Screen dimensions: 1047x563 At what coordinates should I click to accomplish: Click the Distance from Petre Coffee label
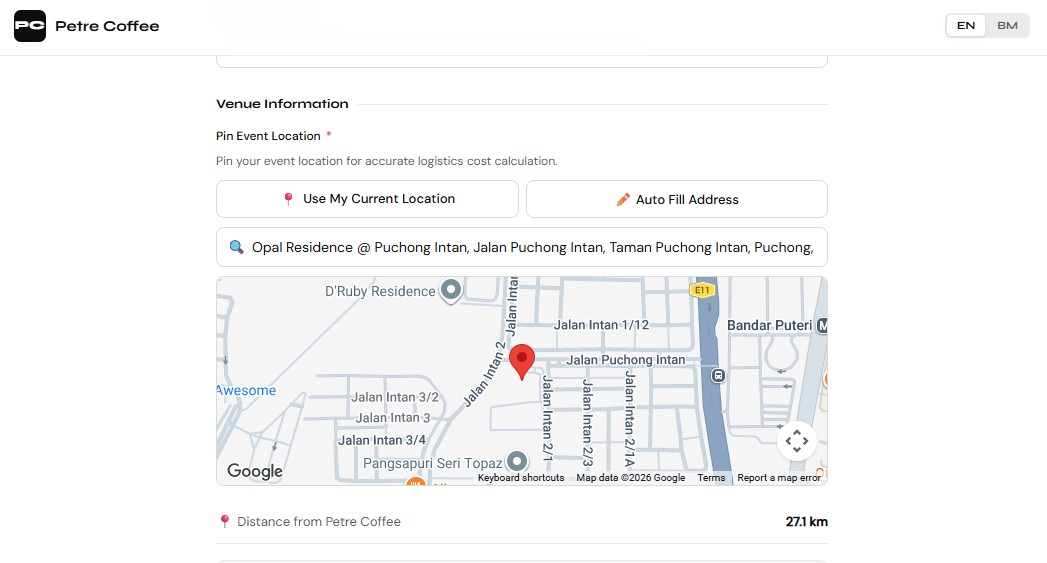[319, 522]
